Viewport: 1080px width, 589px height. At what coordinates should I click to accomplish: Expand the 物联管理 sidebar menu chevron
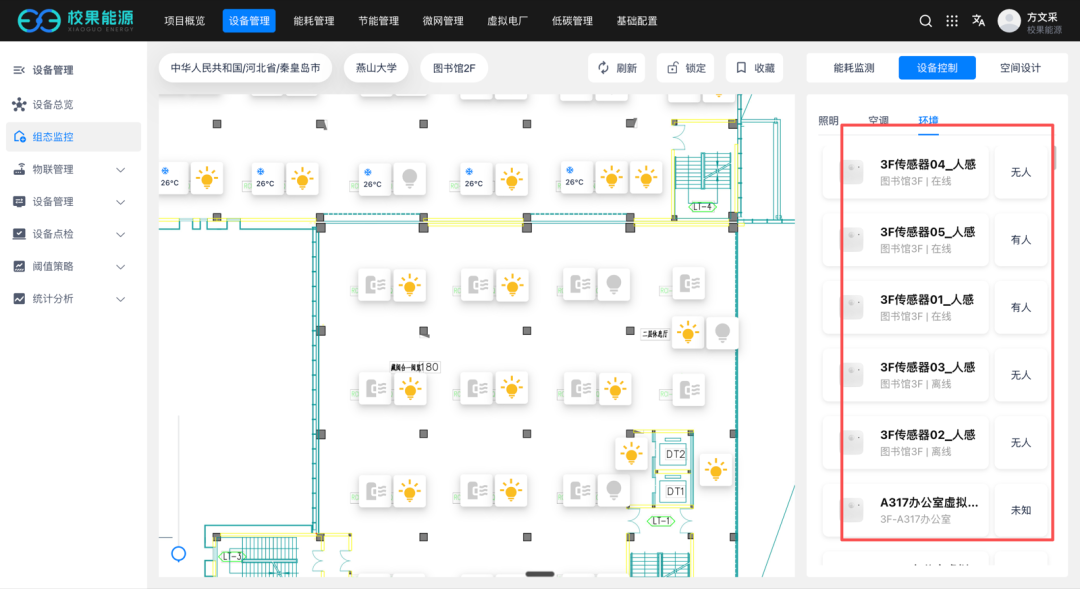[121, 169]
